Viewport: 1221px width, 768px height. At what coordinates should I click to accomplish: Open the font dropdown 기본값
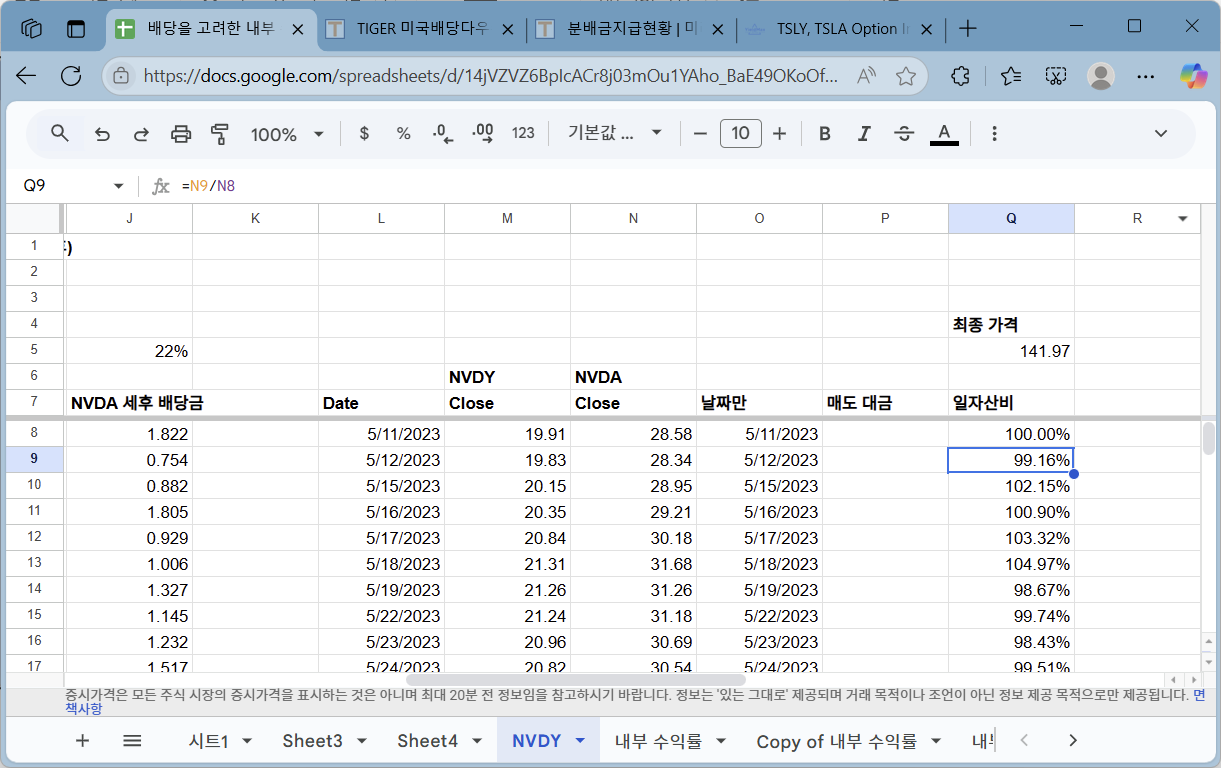click(x=615, y=134)
